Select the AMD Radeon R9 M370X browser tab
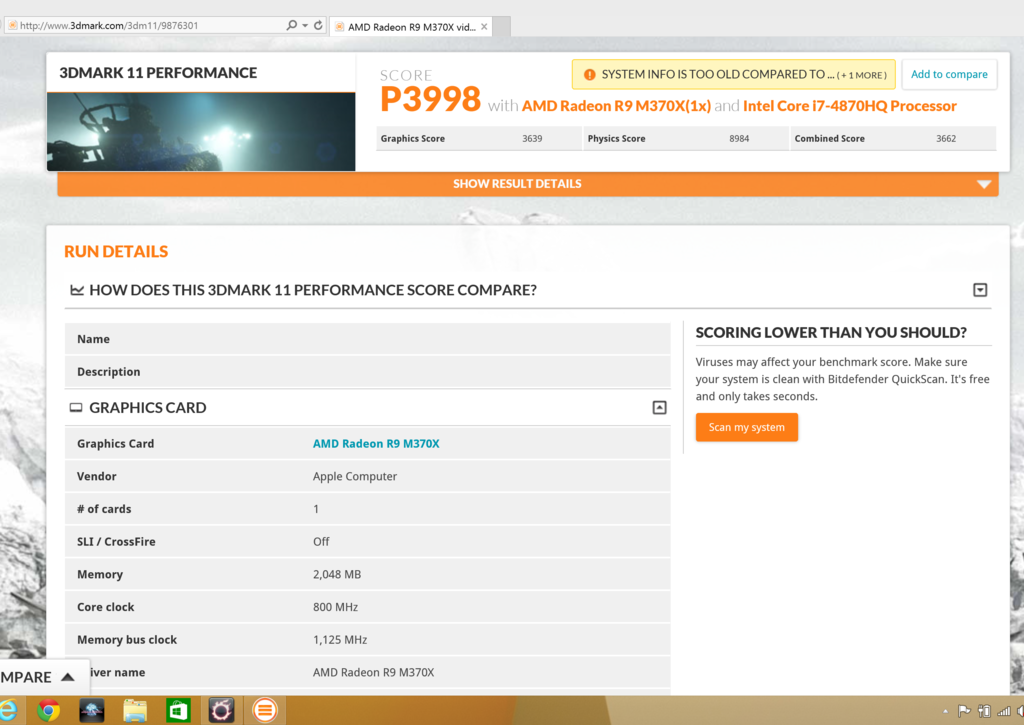This screenshot has width=1024, height=725. point(411,27)
